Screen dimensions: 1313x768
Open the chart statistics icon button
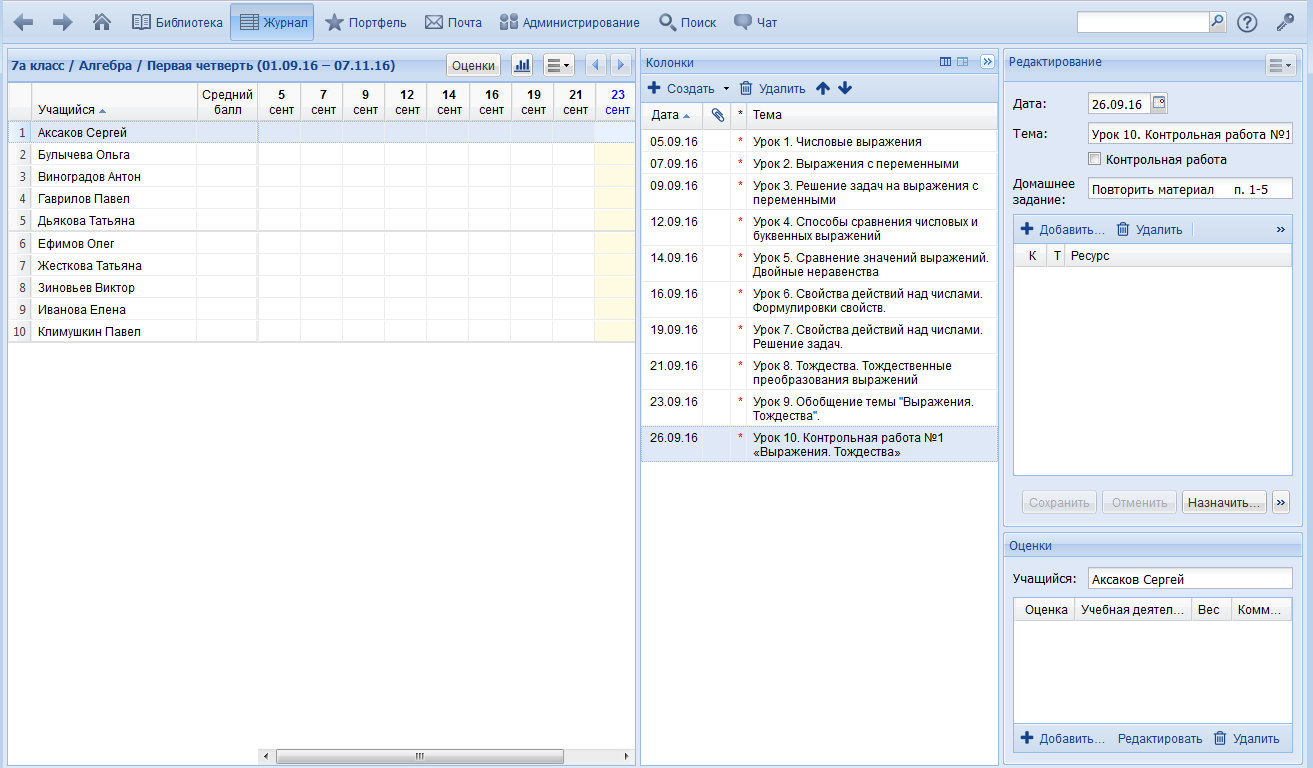(x=522, y=65)
